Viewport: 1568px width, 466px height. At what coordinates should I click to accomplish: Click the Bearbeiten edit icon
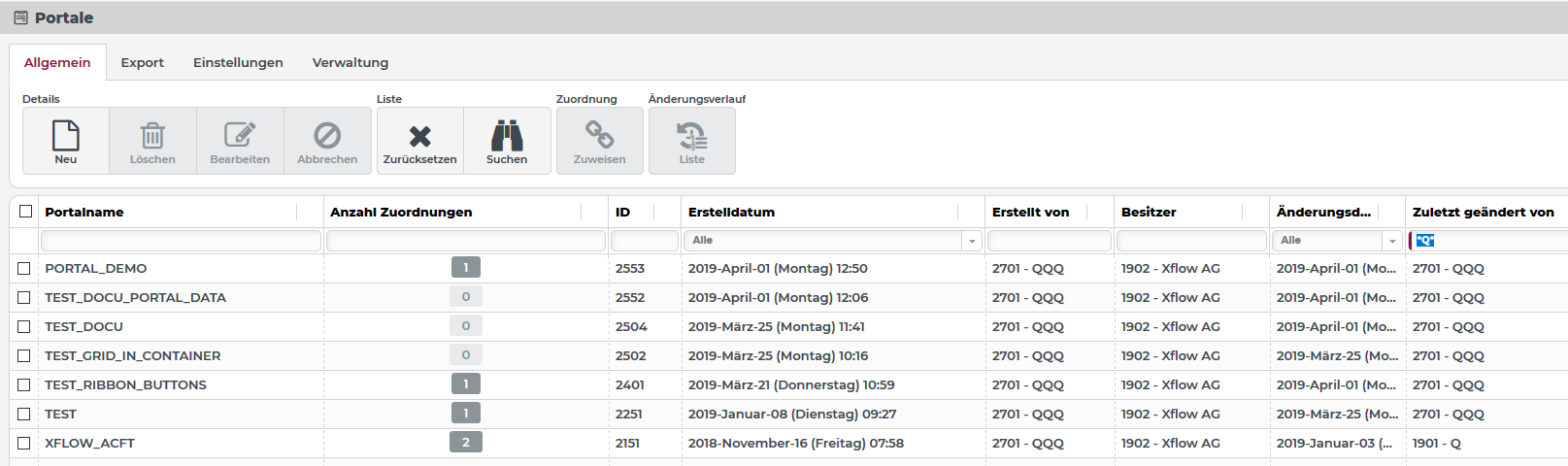point(240,136)
